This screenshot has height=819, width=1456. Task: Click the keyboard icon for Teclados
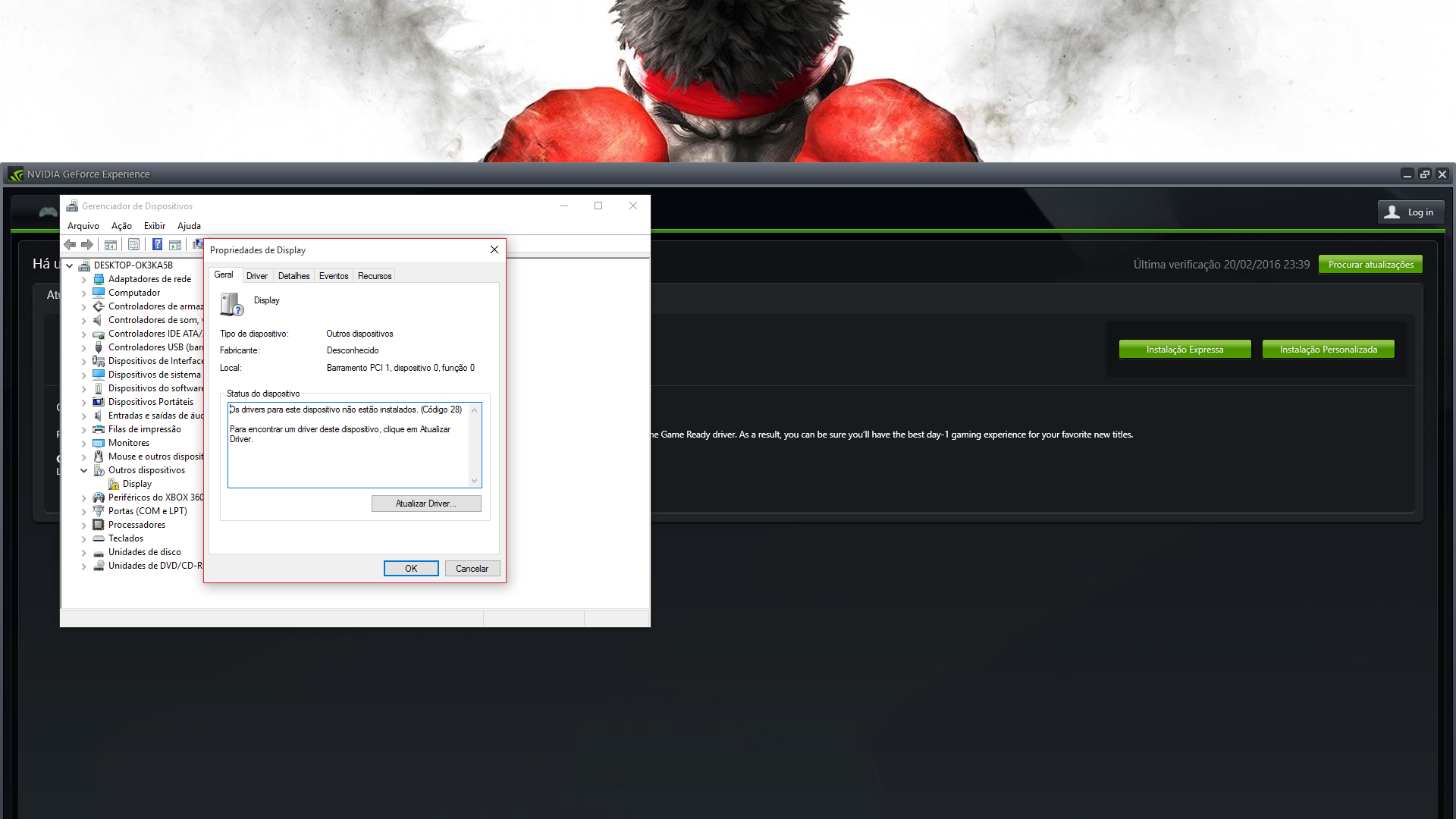point(99,538)
